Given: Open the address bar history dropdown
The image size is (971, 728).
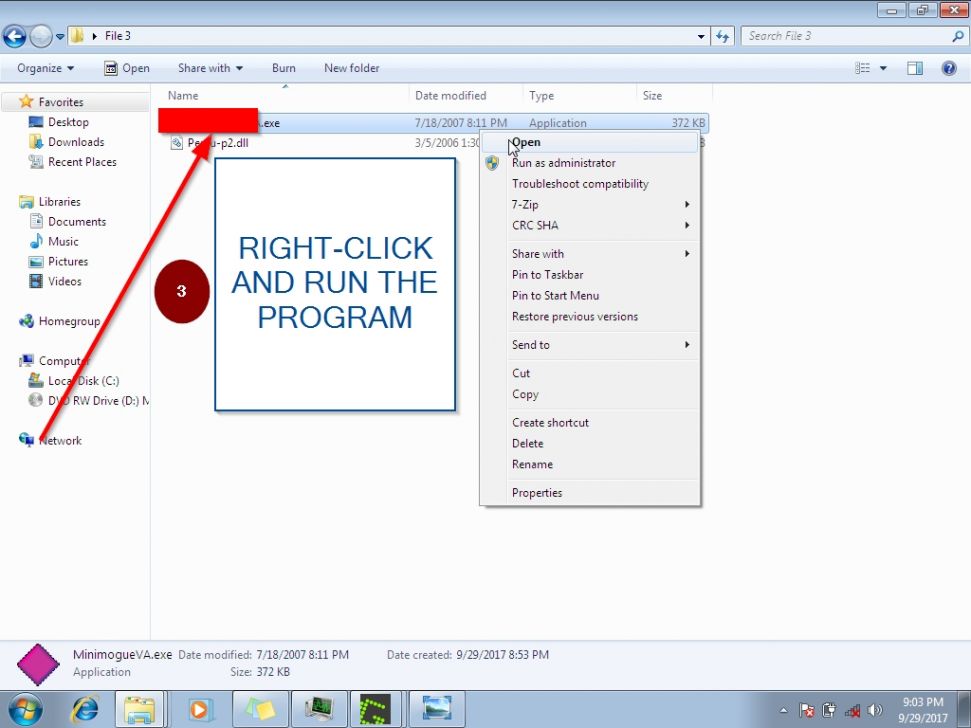Looking at the screenshot, I should [701, 37].
